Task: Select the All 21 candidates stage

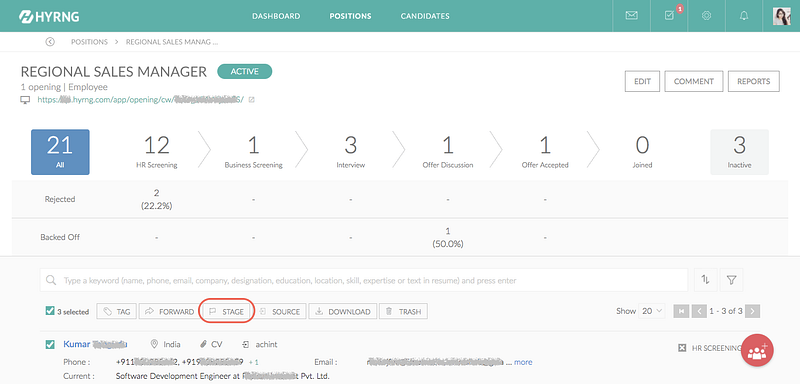Action: coord(60,152)
